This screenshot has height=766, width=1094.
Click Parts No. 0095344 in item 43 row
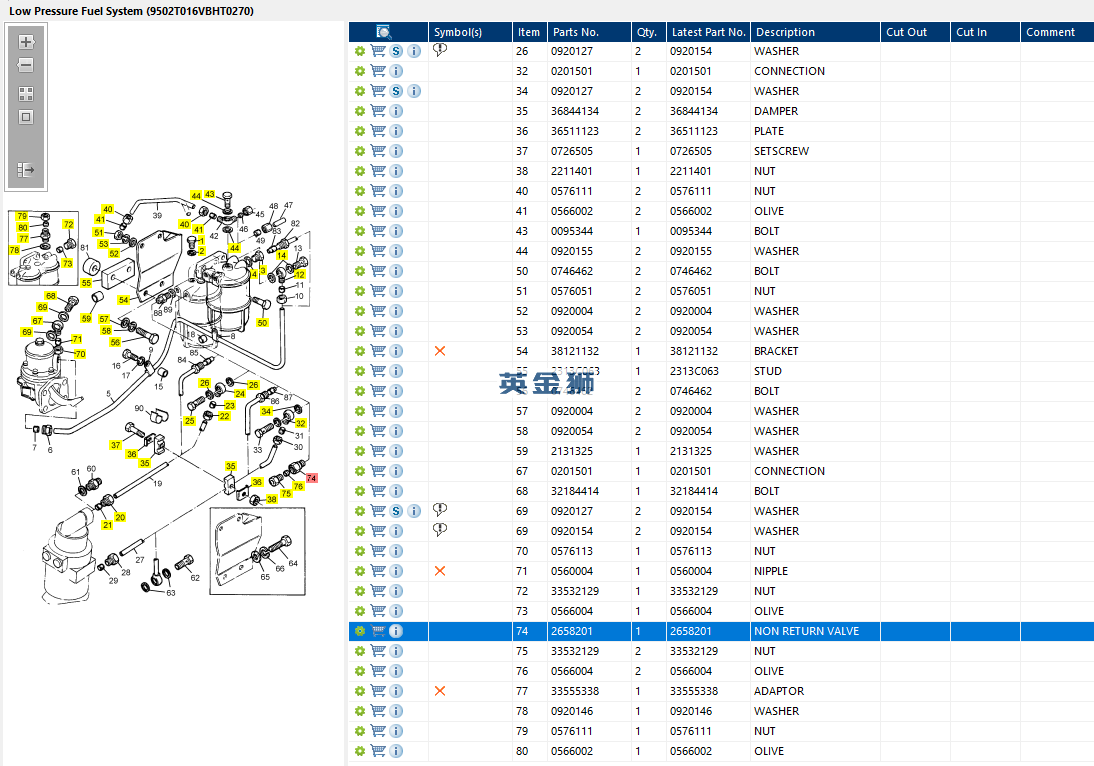point(571,231)
